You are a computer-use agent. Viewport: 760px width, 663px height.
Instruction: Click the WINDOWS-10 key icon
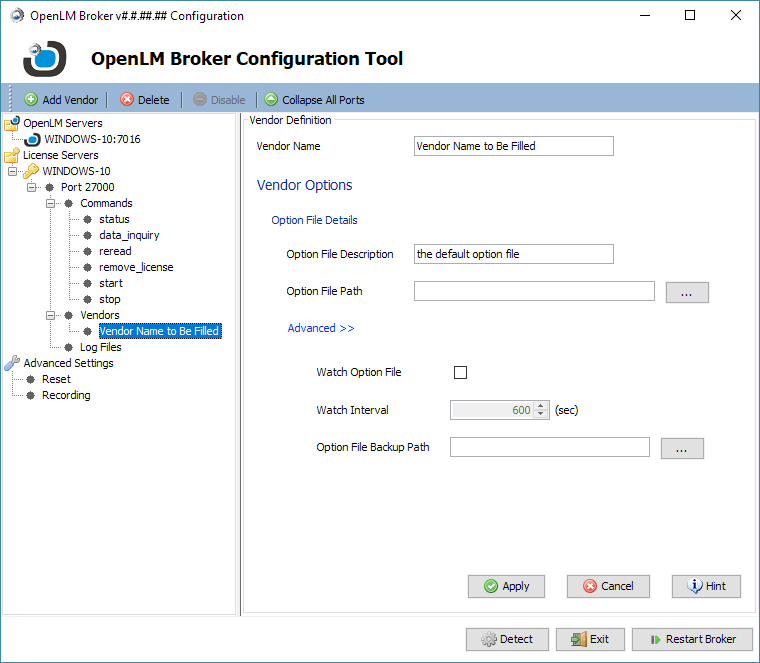pyautogui.click(x=31, y=171)
